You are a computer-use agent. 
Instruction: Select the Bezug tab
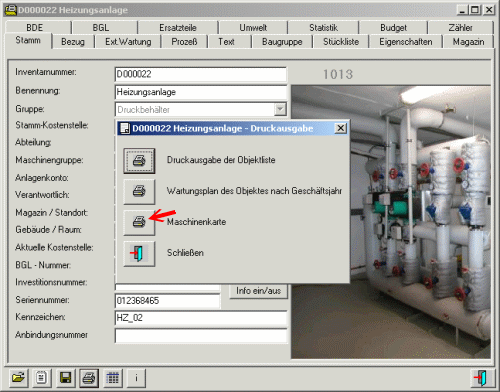click(73, 42)
